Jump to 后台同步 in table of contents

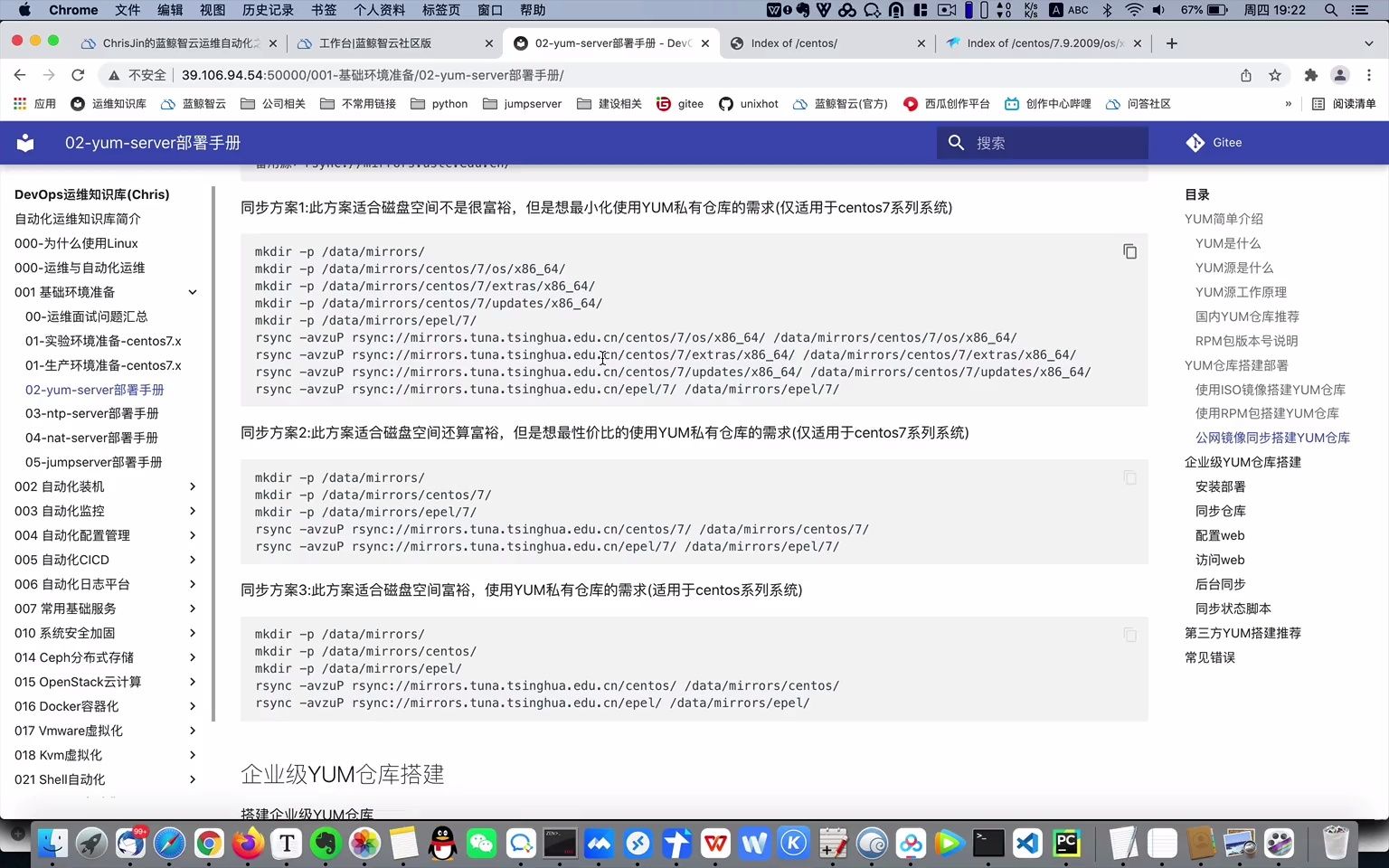tap(1221, 584)
